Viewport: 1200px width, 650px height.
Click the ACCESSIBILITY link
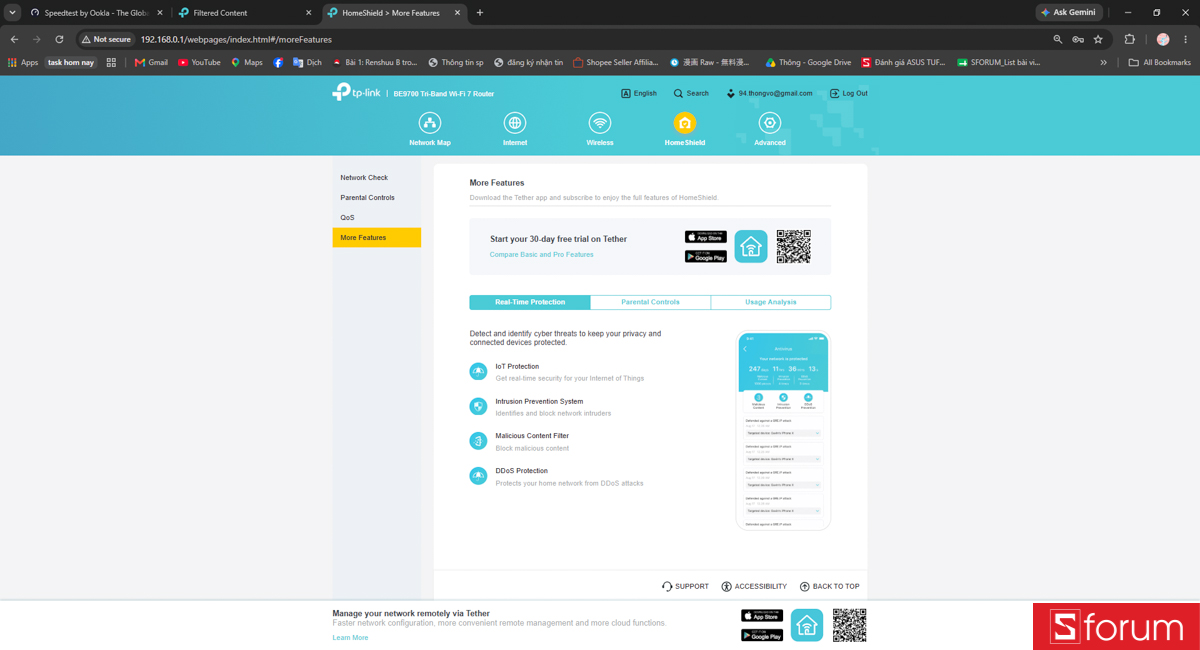point(754,587)
